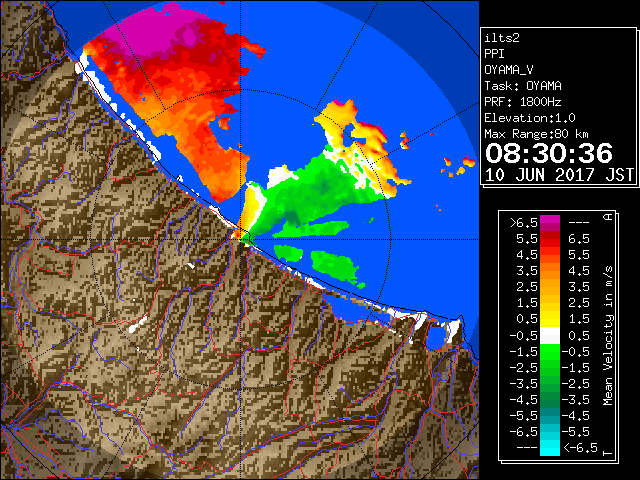
Task: Select the 'Elevation:1.0' text
Action: click(x=530, y=118)
